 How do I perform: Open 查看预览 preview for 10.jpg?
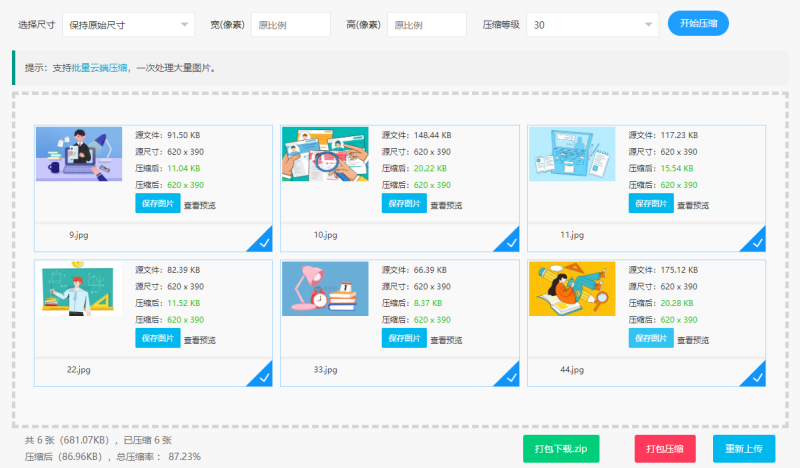point(446,206)
